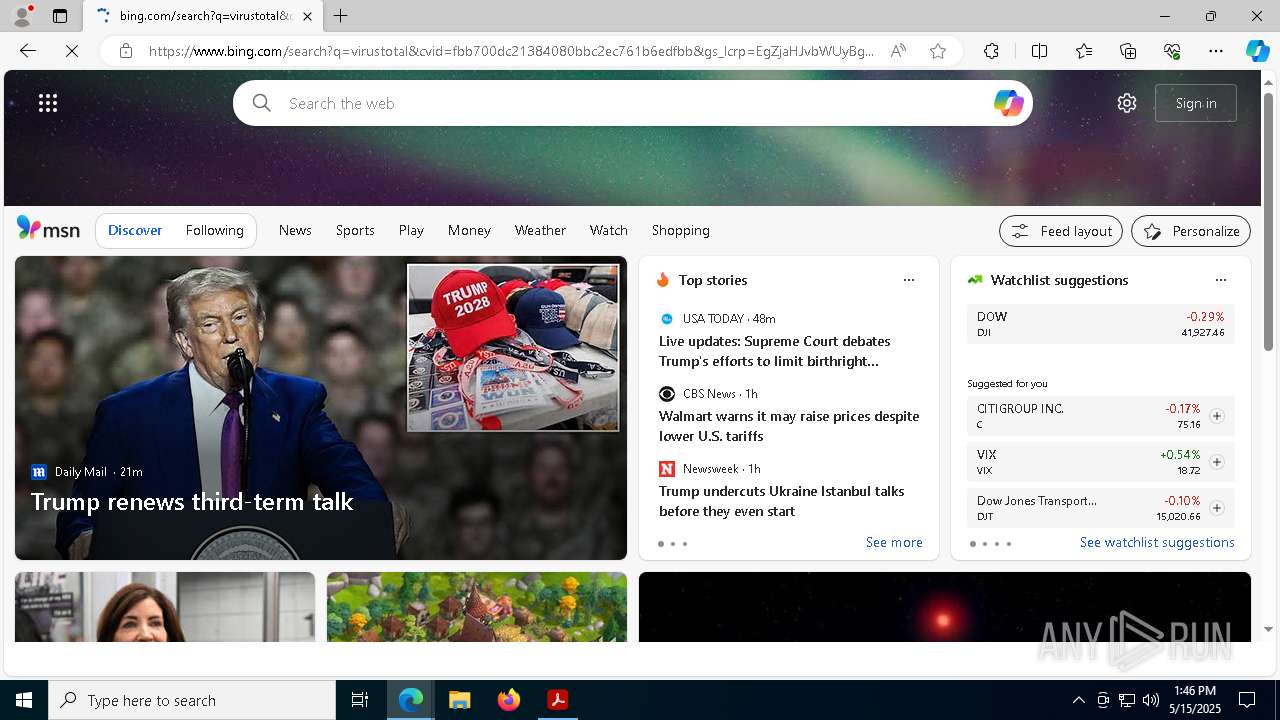Open the Extensions puzzle icon
Image resolution: width=1280 pixels, height=720 pixels.
(991, 51)
